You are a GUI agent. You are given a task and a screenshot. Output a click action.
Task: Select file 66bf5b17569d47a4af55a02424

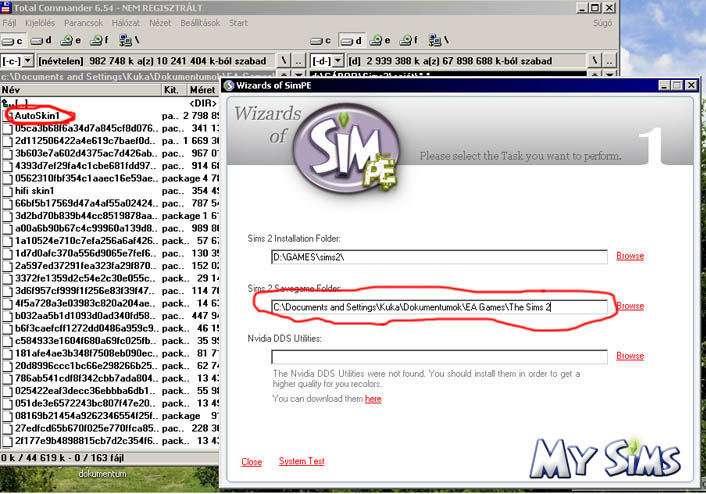pos(86,204)
